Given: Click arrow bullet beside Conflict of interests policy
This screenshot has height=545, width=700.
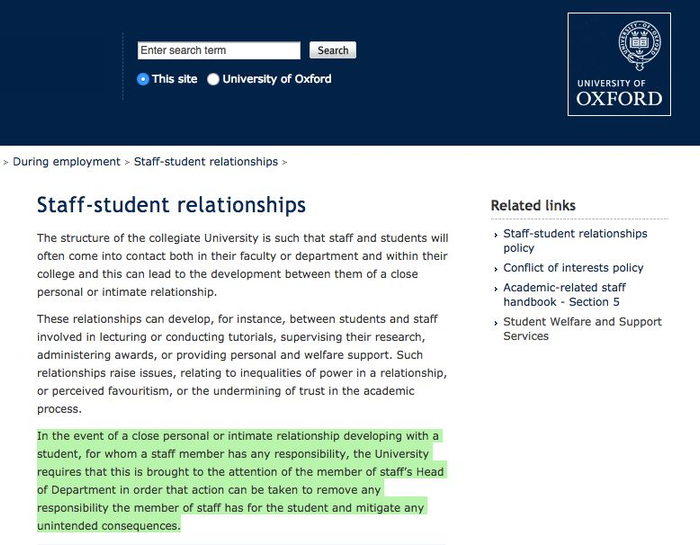Looking at the screenshot, I should (495, 268).
